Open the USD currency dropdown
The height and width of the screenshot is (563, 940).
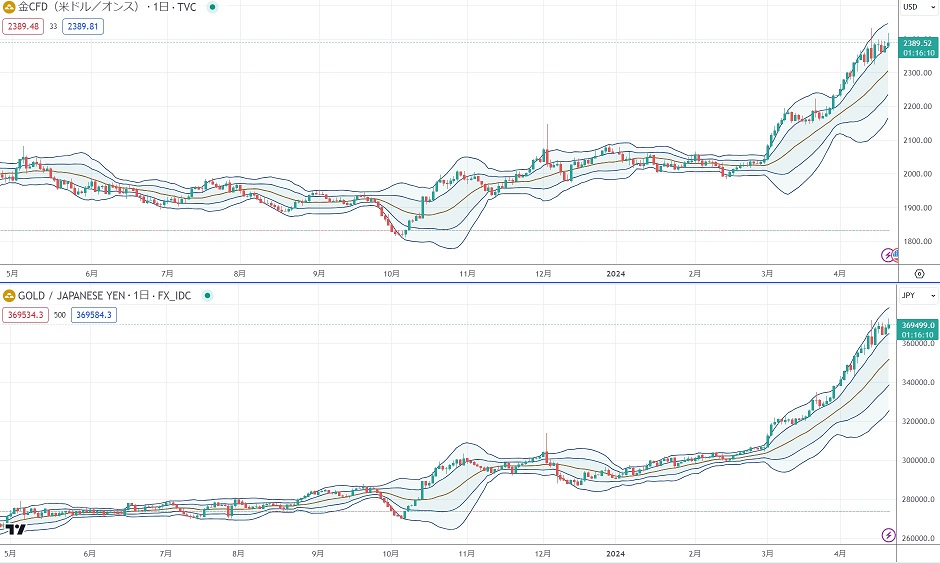point(918,7)
